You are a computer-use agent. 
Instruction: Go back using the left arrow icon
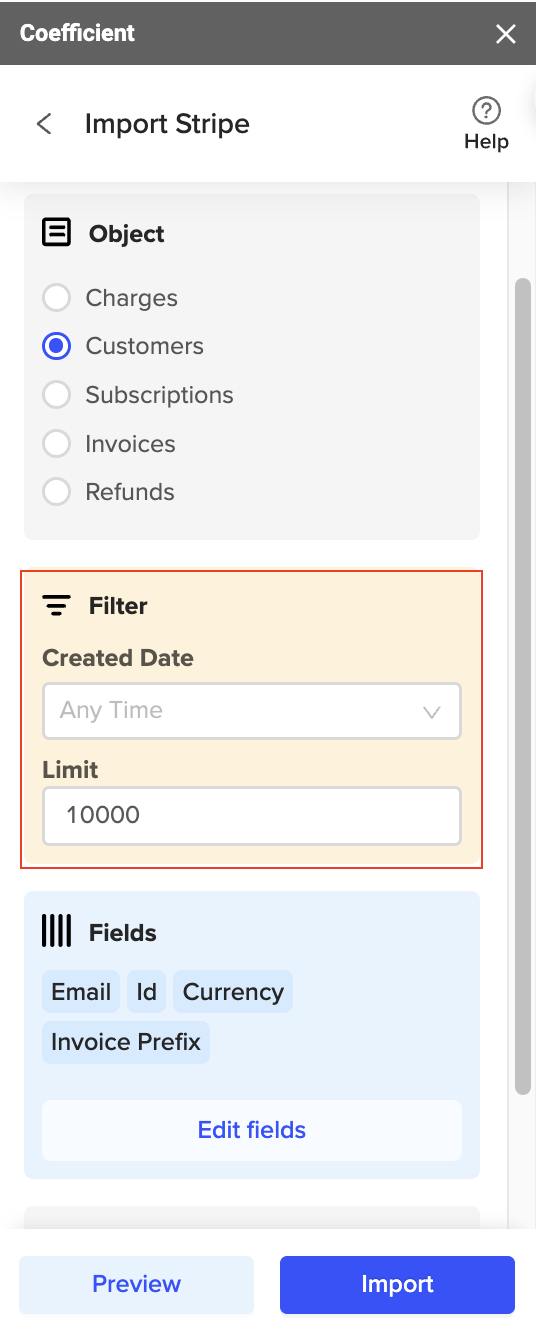(x=44, y=124)
